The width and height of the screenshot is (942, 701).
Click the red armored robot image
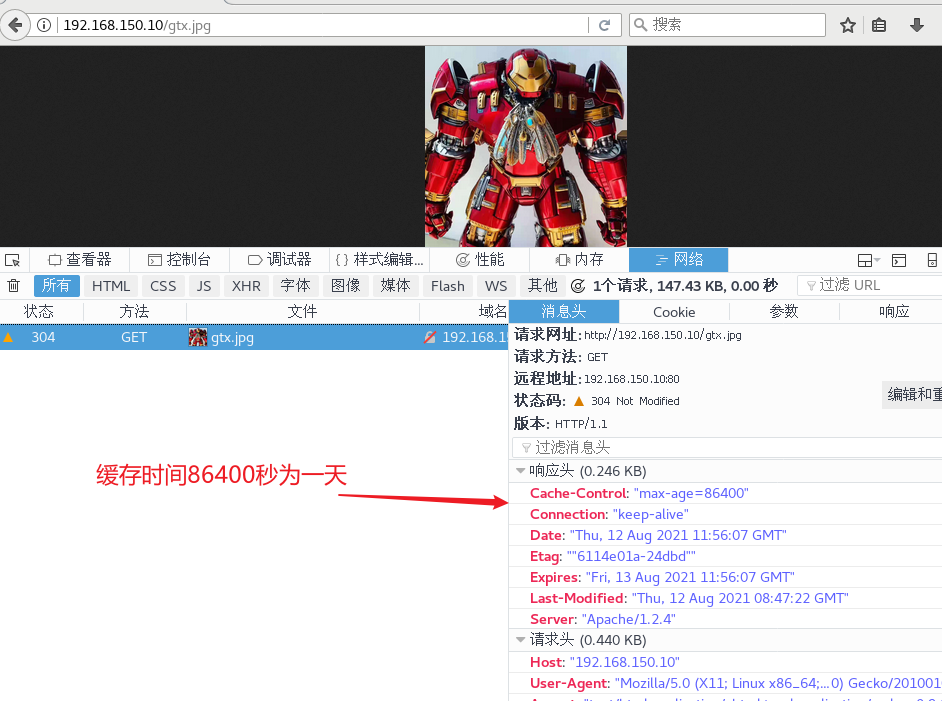coord(526,147)
